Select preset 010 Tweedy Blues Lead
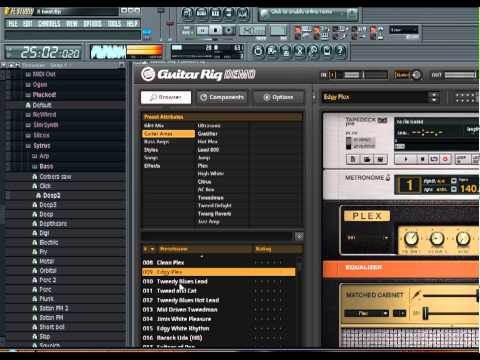 (x=219, y=281)
